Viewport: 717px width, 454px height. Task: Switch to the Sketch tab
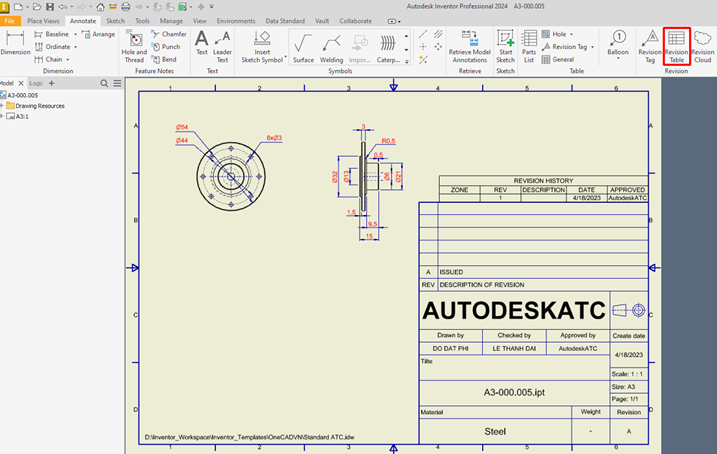[115, 21]
